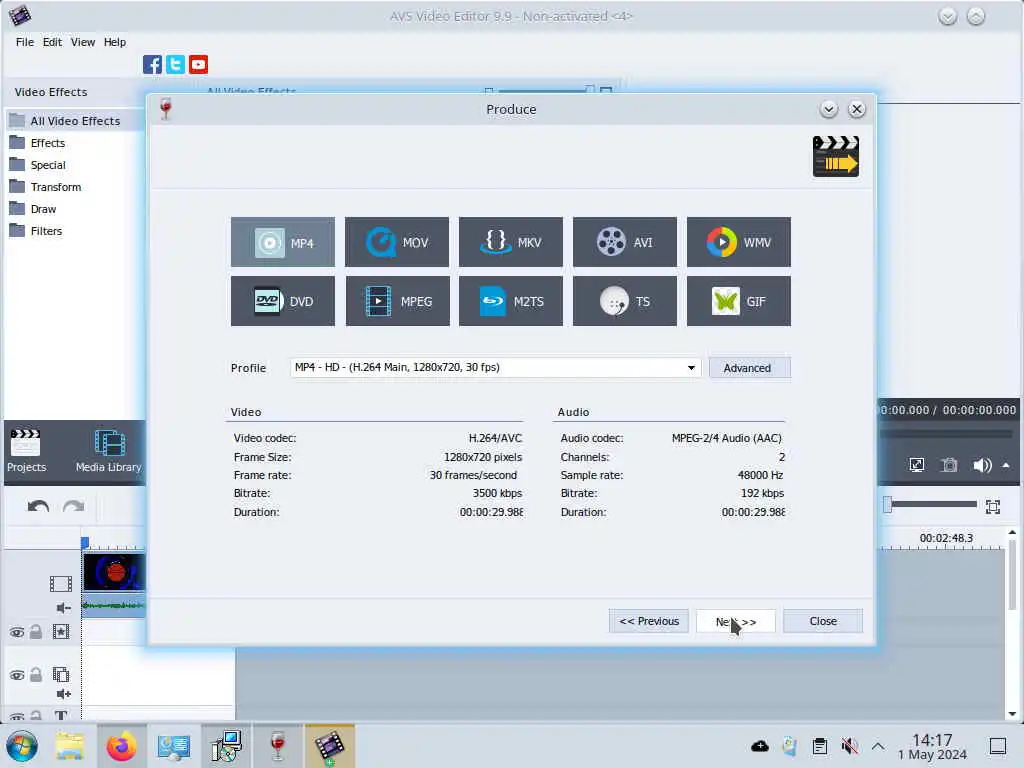
Task: Open Firefox from the taskbar
Action: click(121, 746)
